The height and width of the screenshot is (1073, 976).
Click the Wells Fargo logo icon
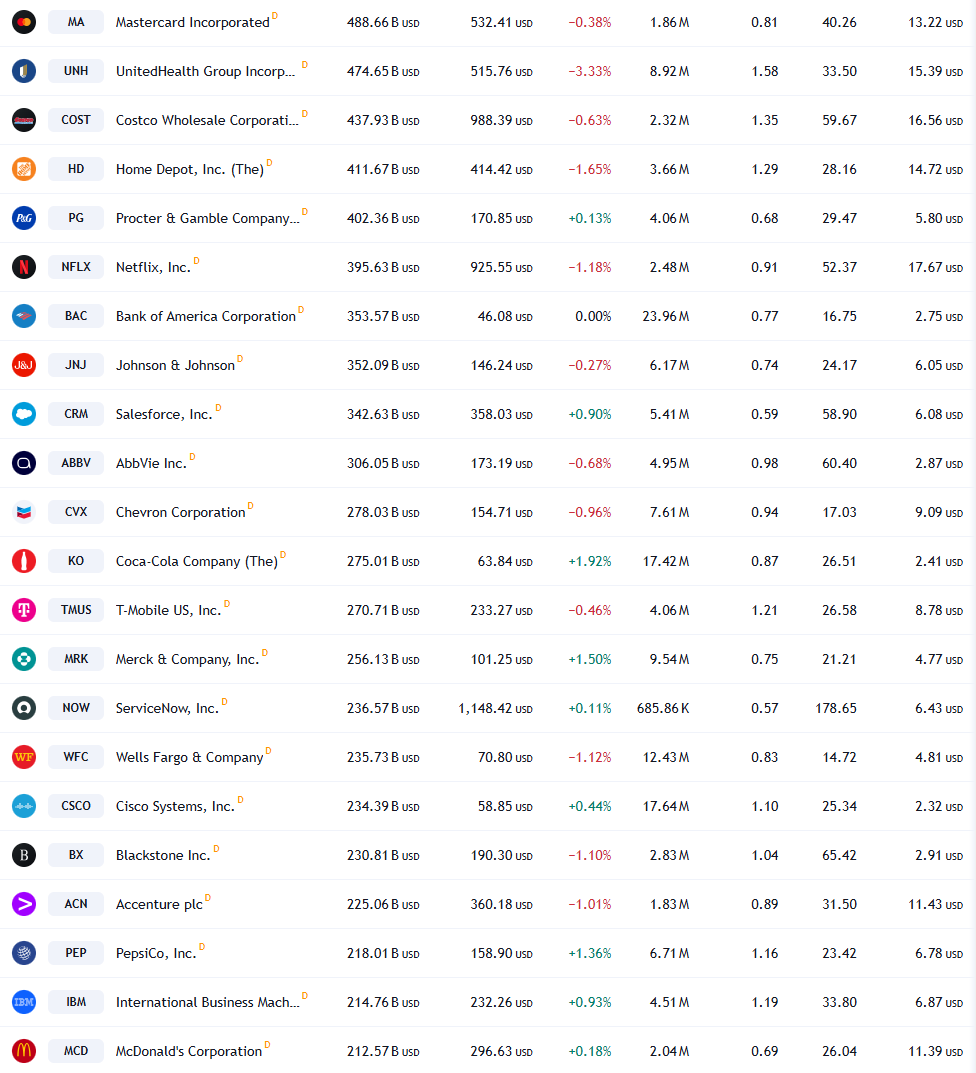24,758
